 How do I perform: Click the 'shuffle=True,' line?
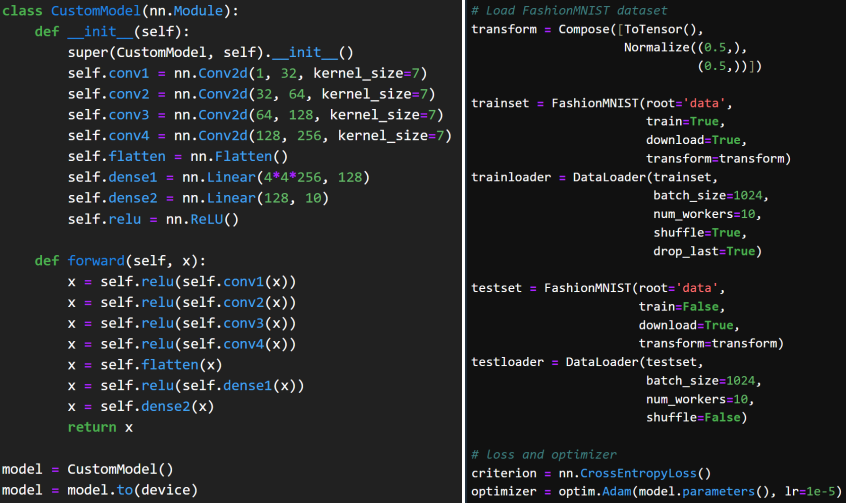(x=700, y=233)
